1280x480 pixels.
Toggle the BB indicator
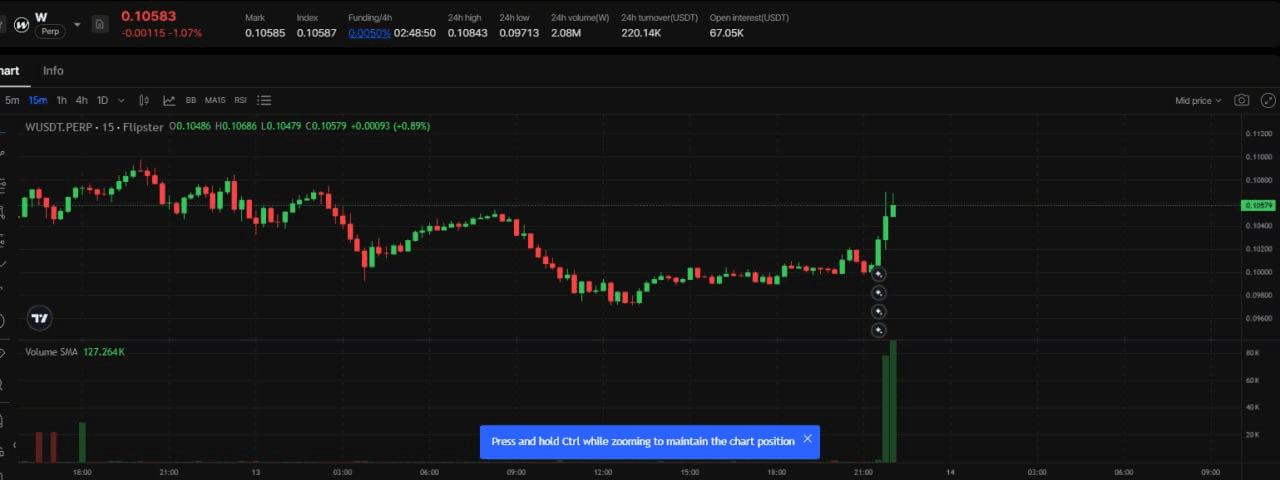pos(191,100)
